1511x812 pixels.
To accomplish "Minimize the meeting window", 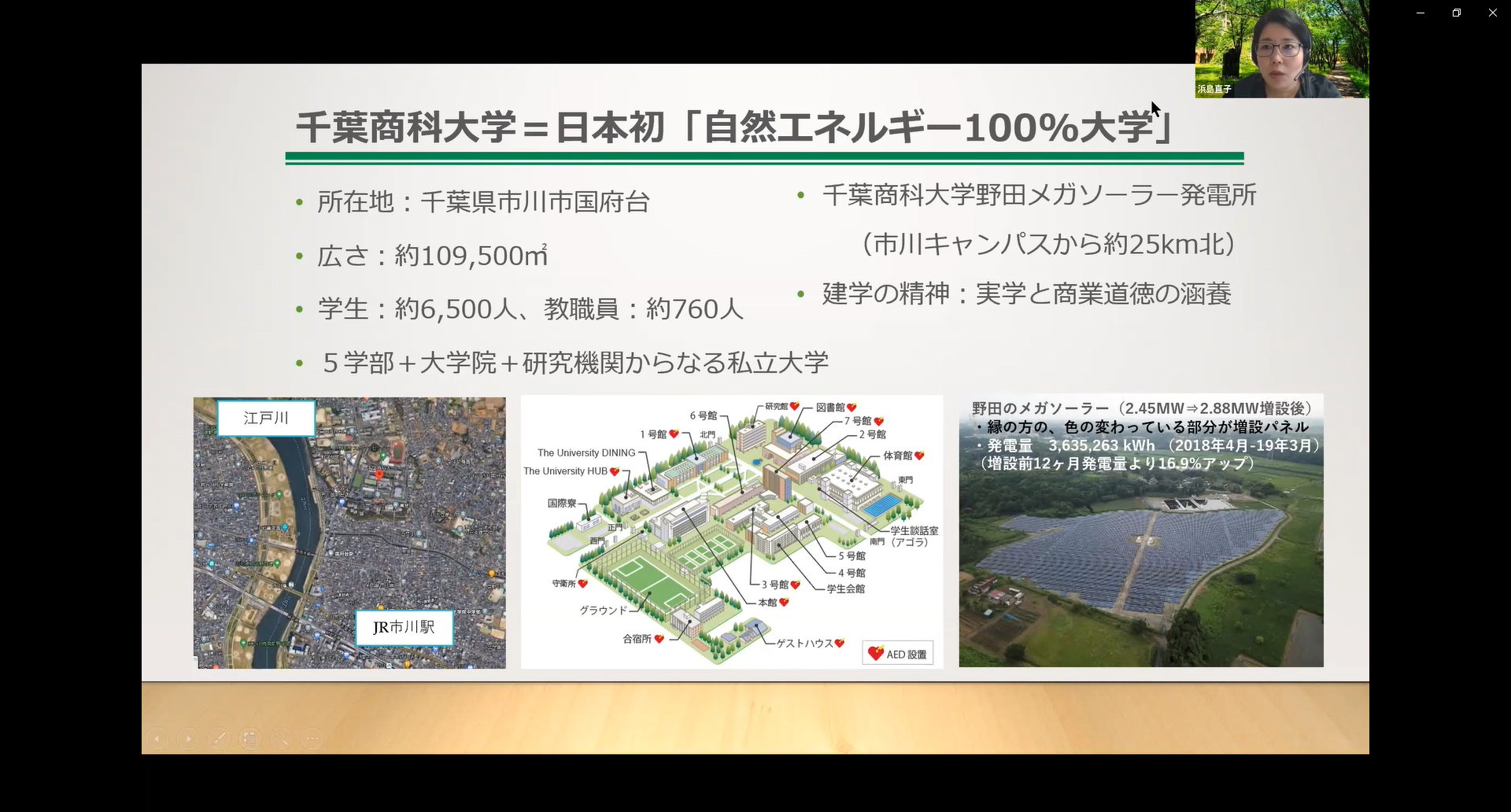I will click(1420, 13).
